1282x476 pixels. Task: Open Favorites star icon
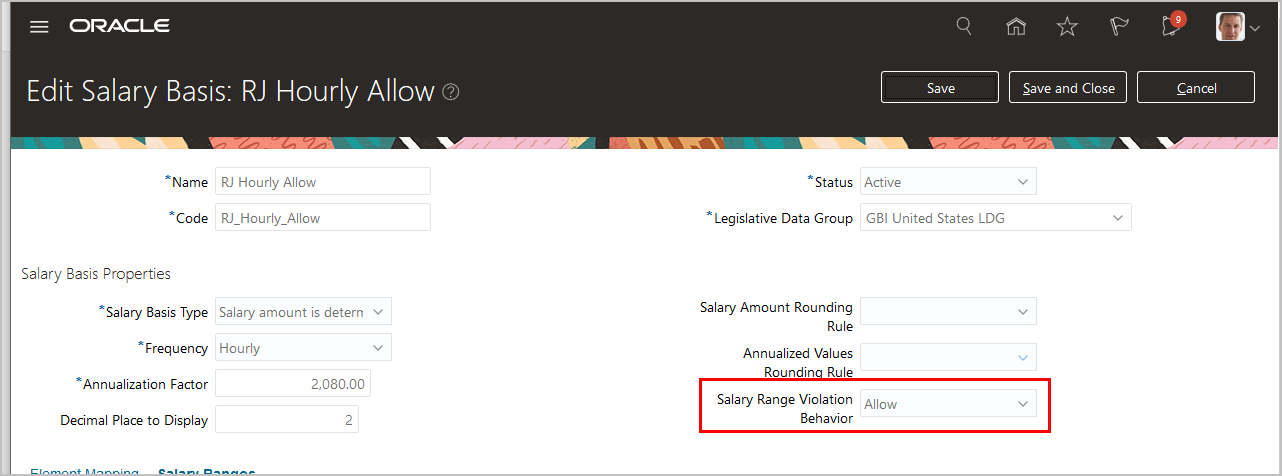tap(1067, 27)
